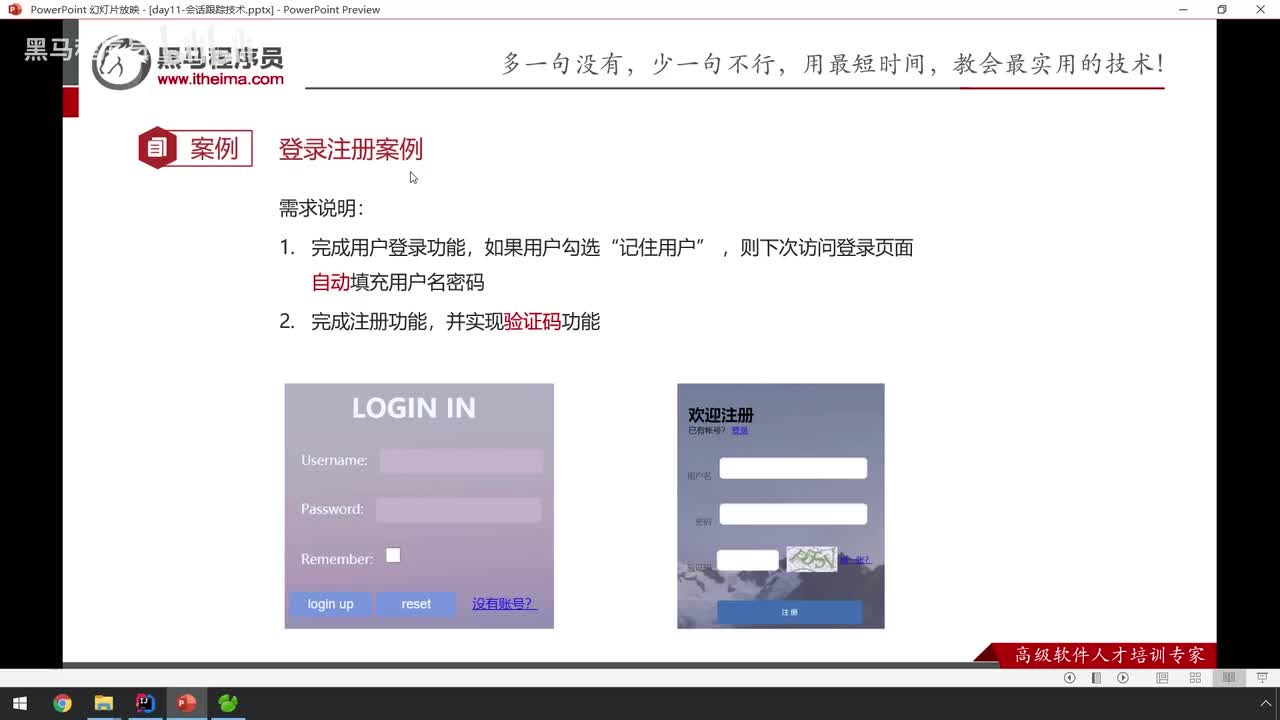Click the 案例 label text
1280x720 pixels.
(214, 149)
